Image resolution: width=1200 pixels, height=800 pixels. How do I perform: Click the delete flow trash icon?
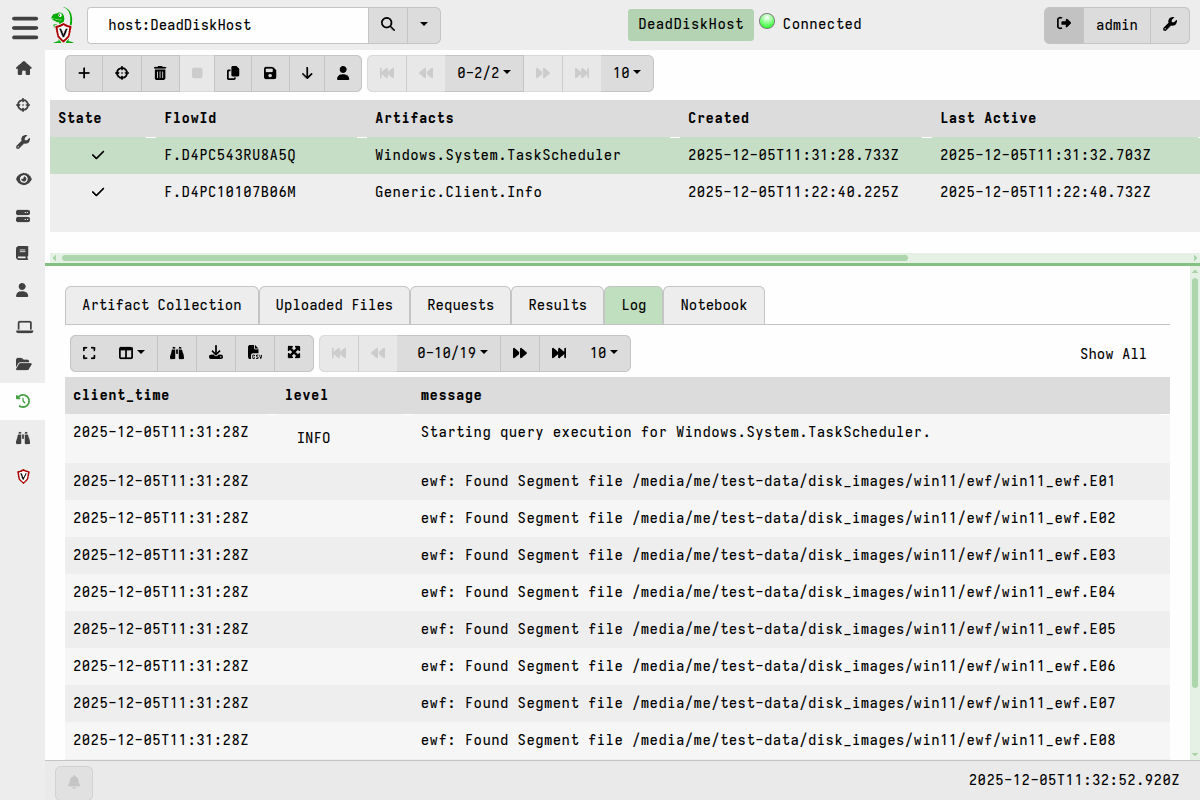pyautogui.click(x=160, y=73)
